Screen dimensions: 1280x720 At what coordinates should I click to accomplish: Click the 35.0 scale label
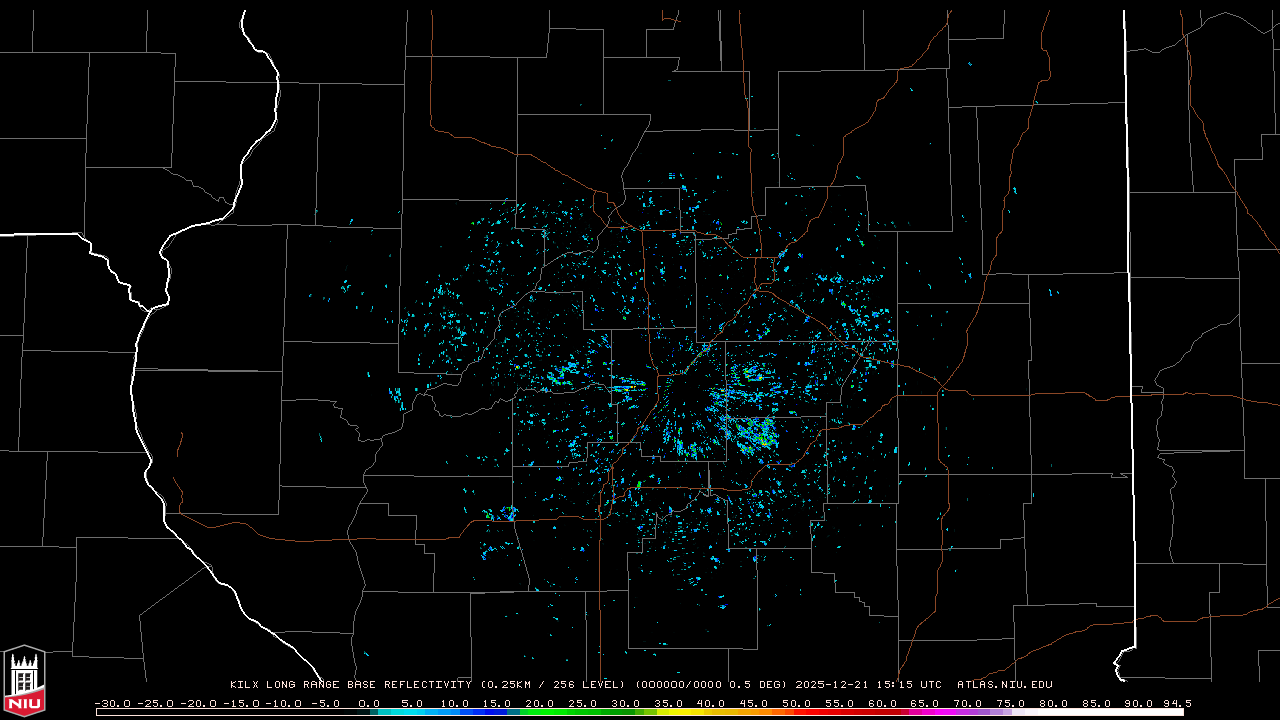pos(669,703)
